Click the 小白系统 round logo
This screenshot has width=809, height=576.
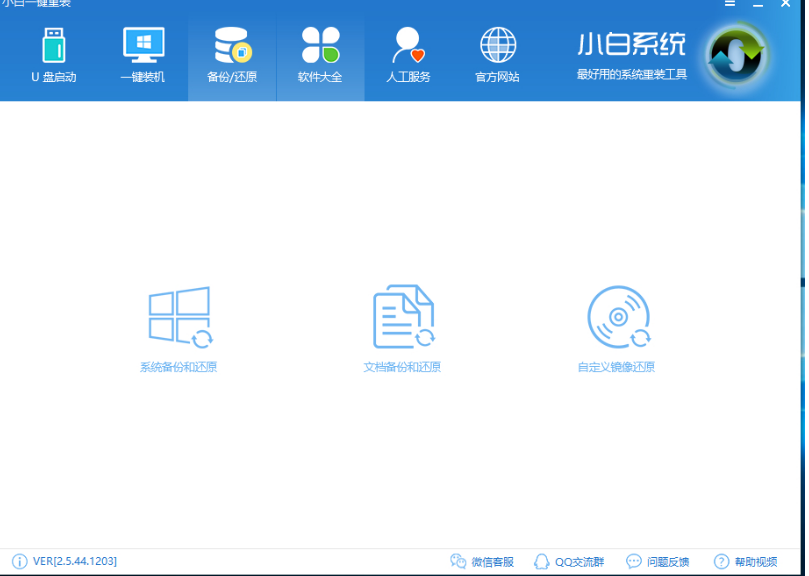pos(737,55)
